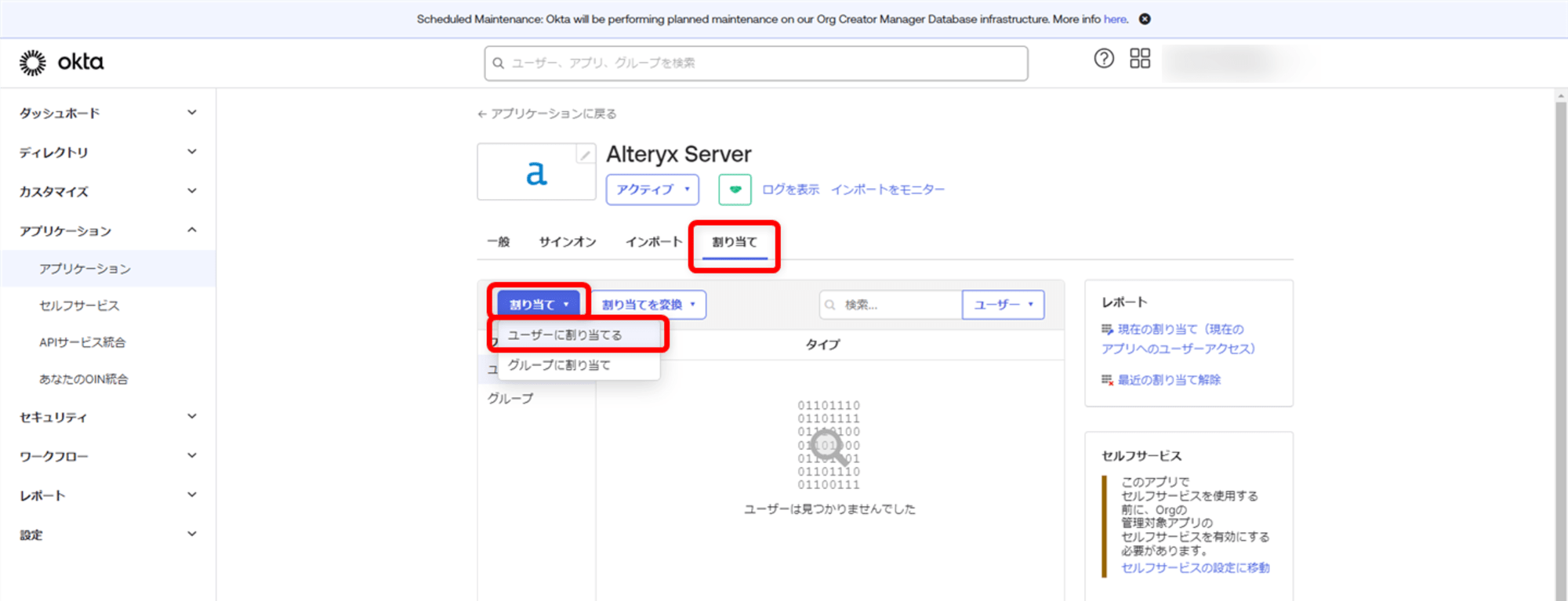Collapse アプリケーション section in sidebar
The height and width of the screenshot is (601, 1568).
[108, 230]
